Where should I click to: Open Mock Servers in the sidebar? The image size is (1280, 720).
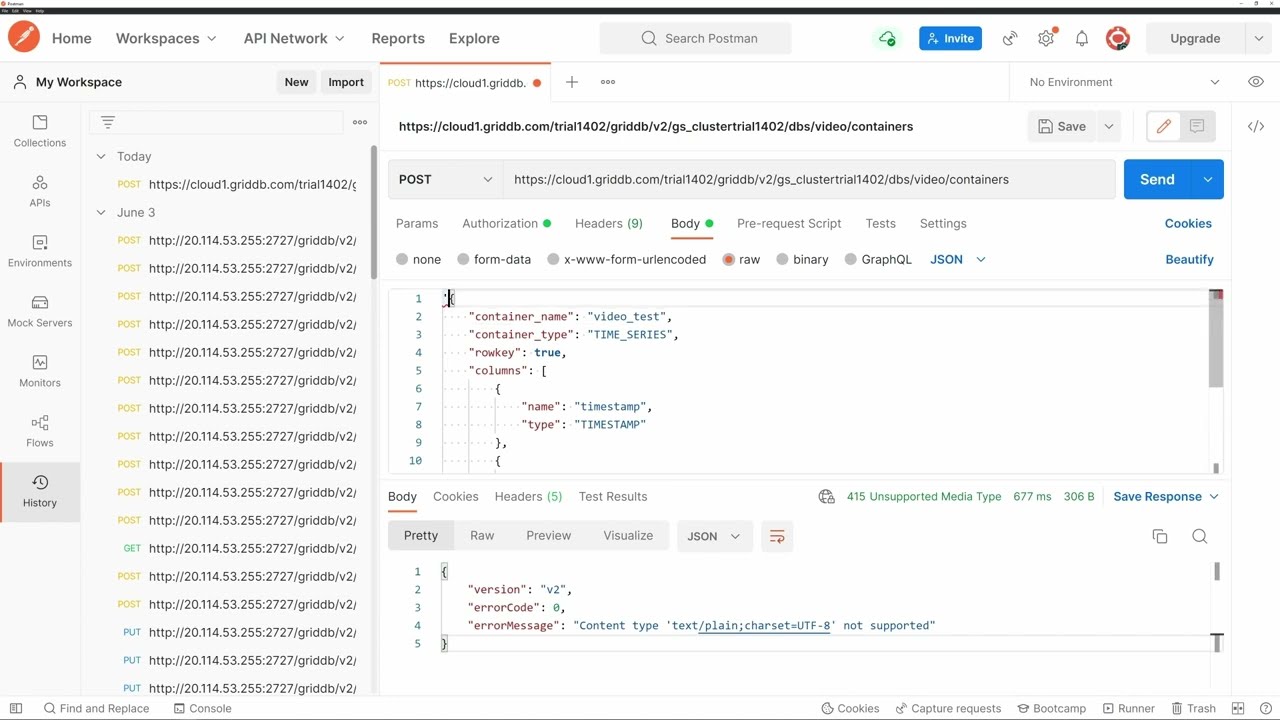pyautogui.click(x=40, y=311)
